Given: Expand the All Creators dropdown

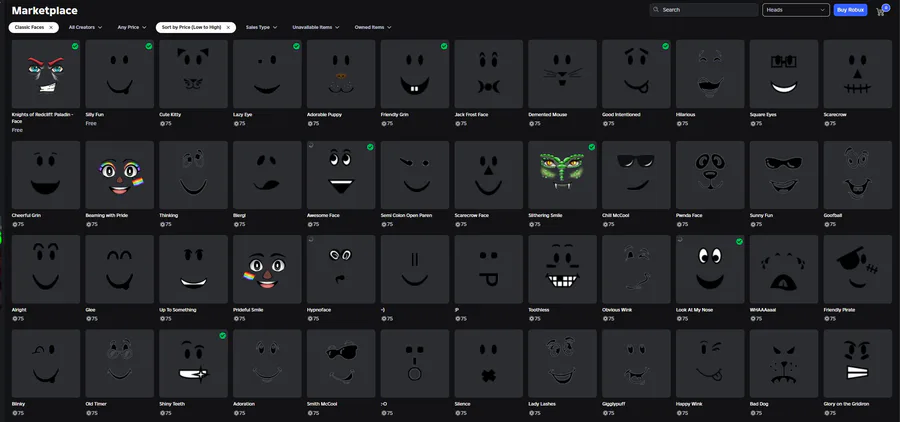Looking at the screenshot, I should (86, 27).
